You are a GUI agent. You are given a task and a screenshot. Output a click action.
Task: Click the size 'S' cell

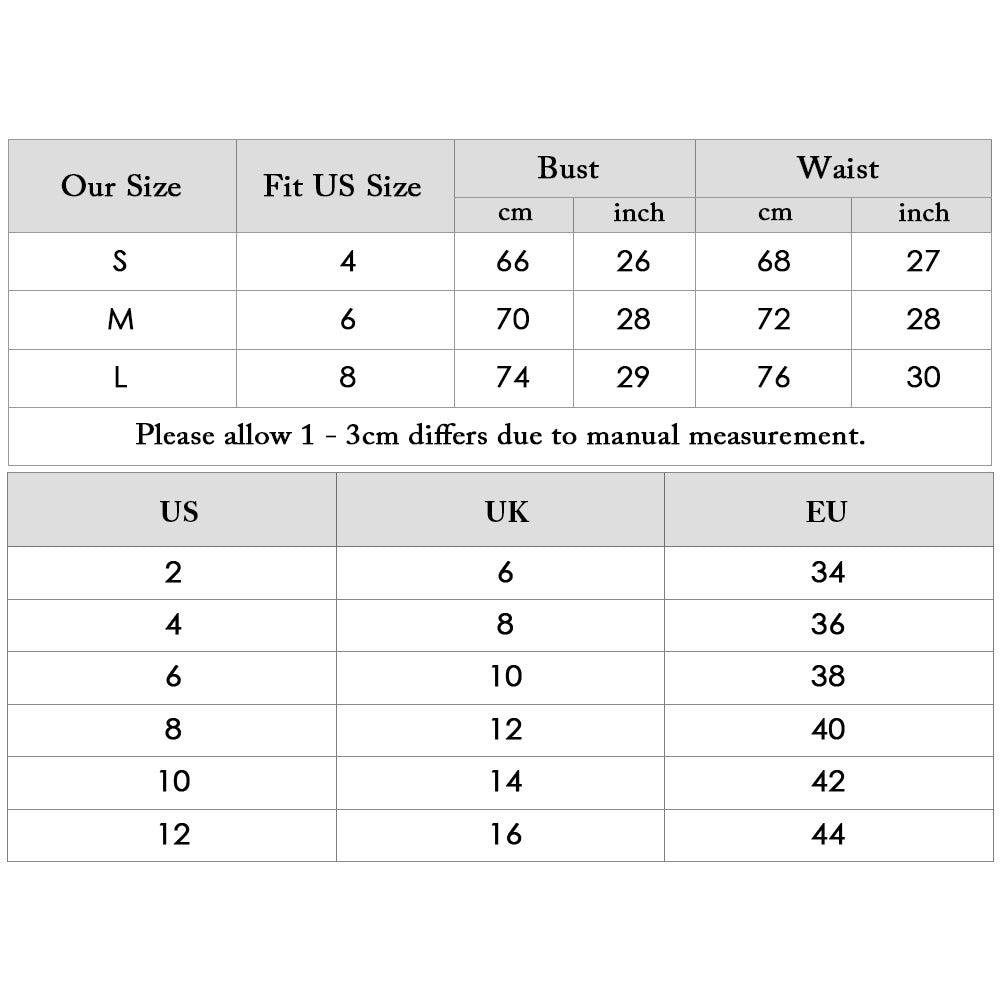[x=121, y=262]
